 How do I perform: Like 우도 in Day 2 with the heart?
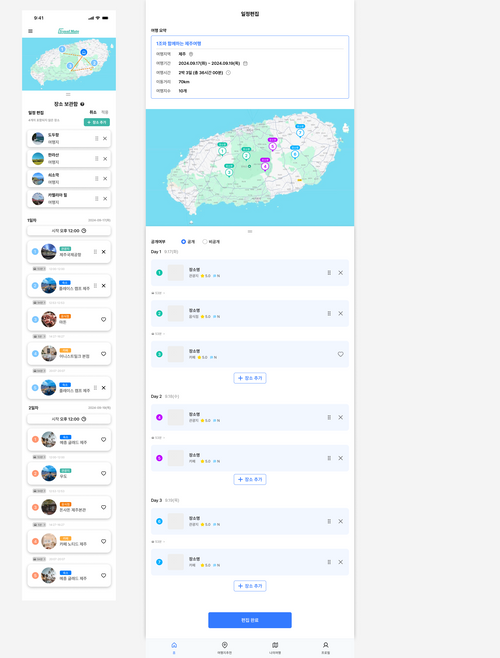click(x=103, y=473)
